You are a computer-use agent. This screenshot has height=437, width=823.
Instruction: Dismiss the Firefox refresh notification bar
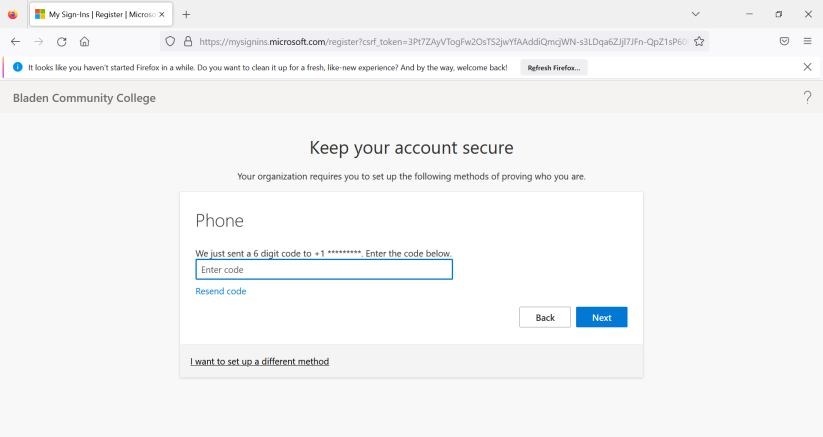coord(807,67)
